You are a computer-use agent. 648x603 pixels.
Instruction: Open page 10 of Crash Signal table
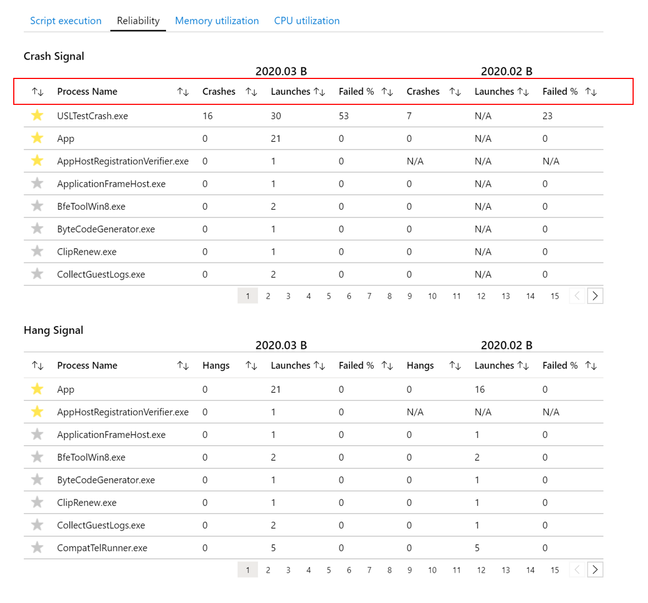point(432,296)
